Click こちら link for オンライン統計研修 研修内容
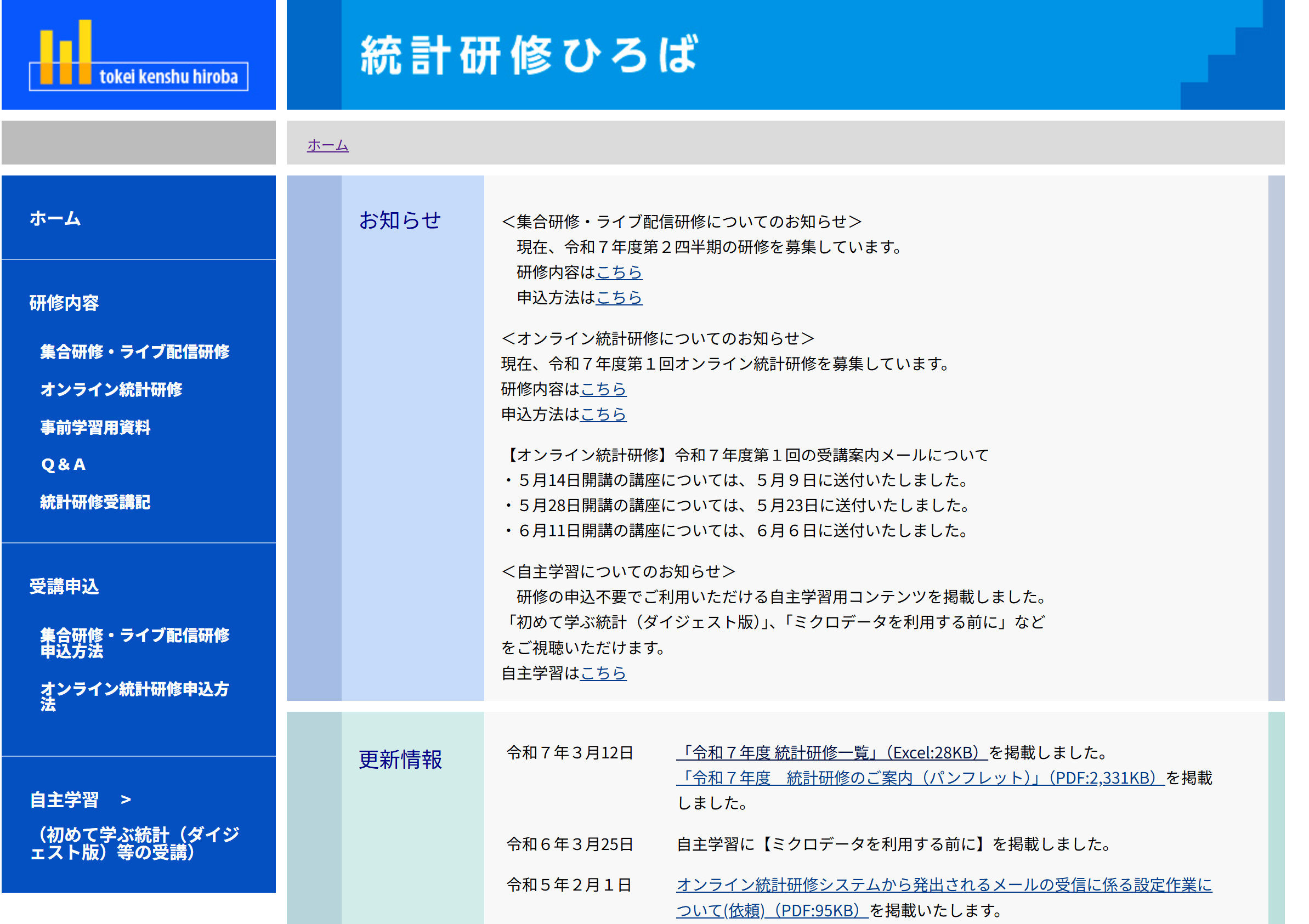Screen dimensions: 1309x924 [x=603, y=389]
